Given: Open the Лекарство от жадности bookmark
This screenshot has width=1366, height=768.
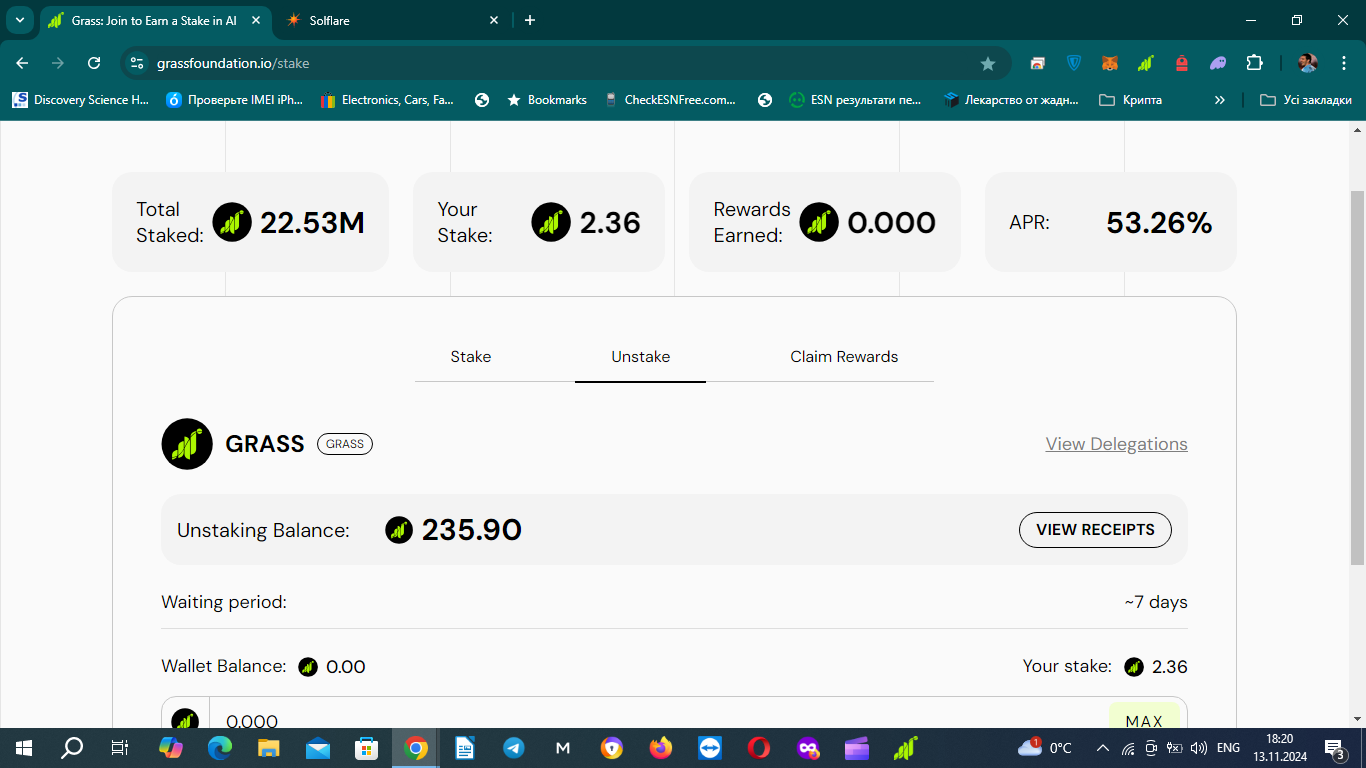Looking at the screenshot, I should coord(1012,100).
